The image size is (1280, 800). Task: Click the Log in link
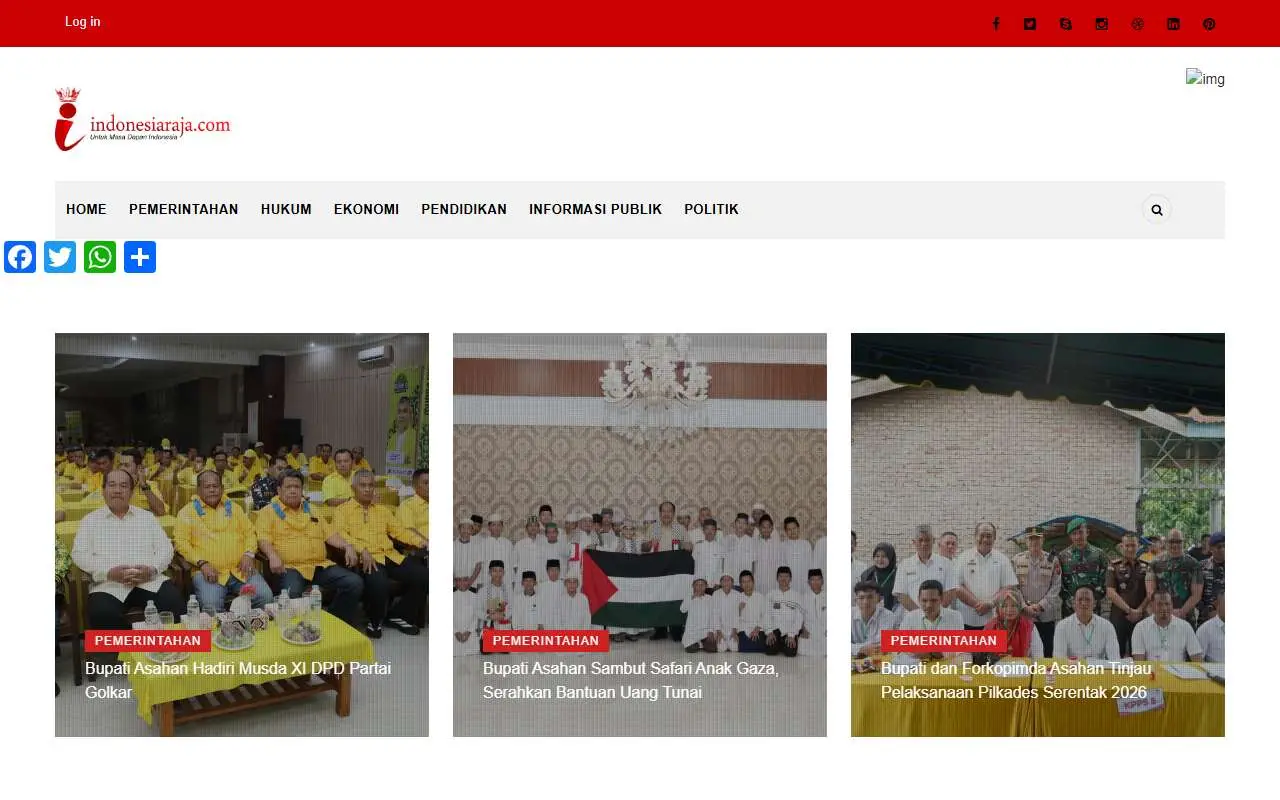[x=83, y=22]
